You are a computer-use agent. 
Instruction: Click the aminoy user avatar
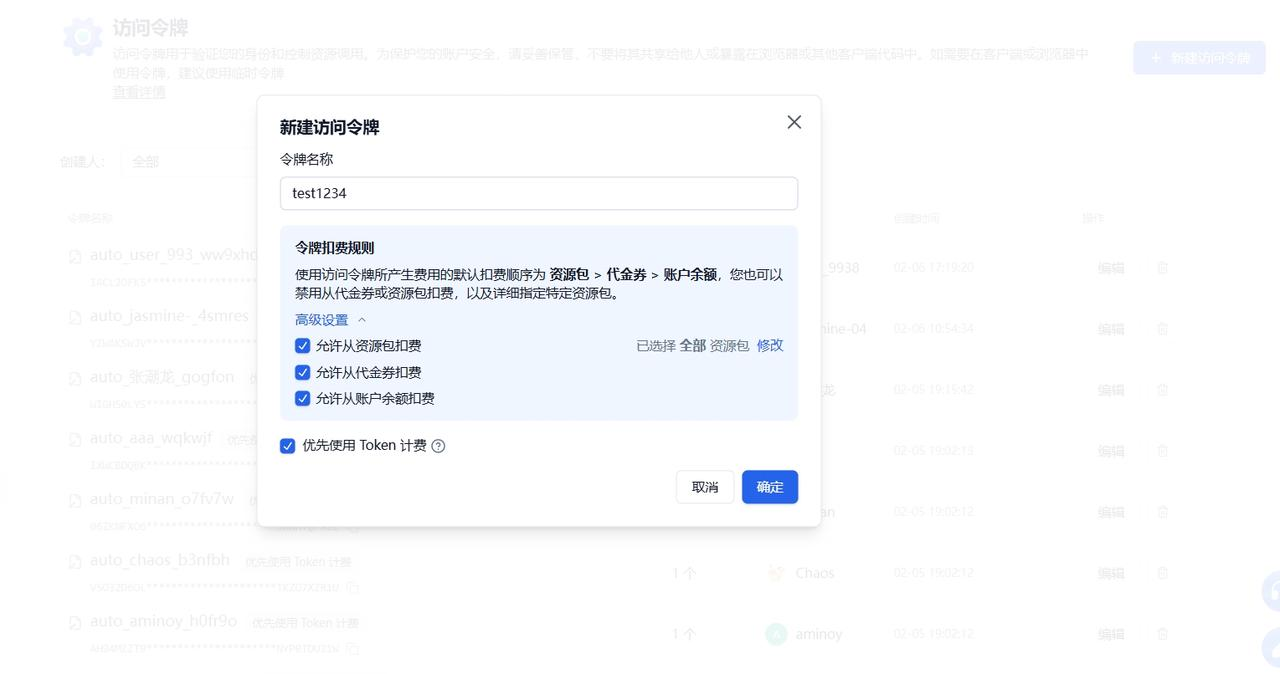click(x=776, y=634)
